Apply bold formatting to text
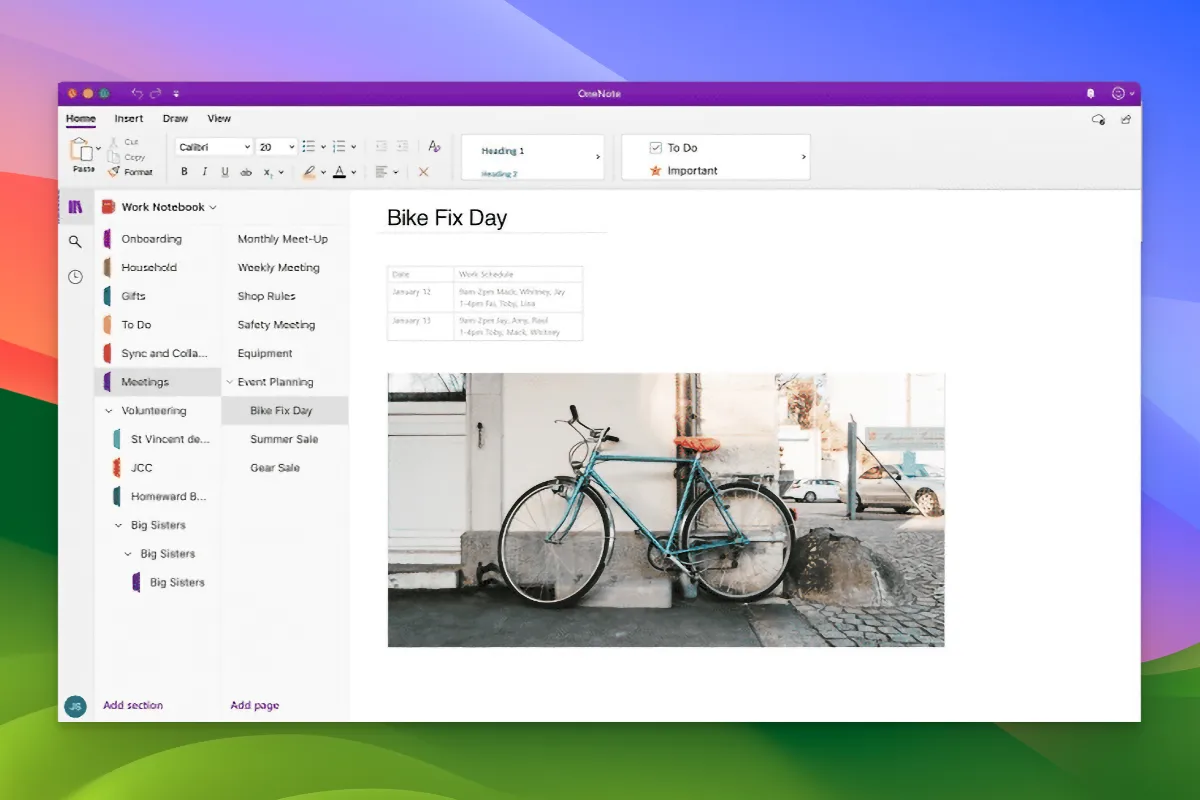 tap(184, 172)
